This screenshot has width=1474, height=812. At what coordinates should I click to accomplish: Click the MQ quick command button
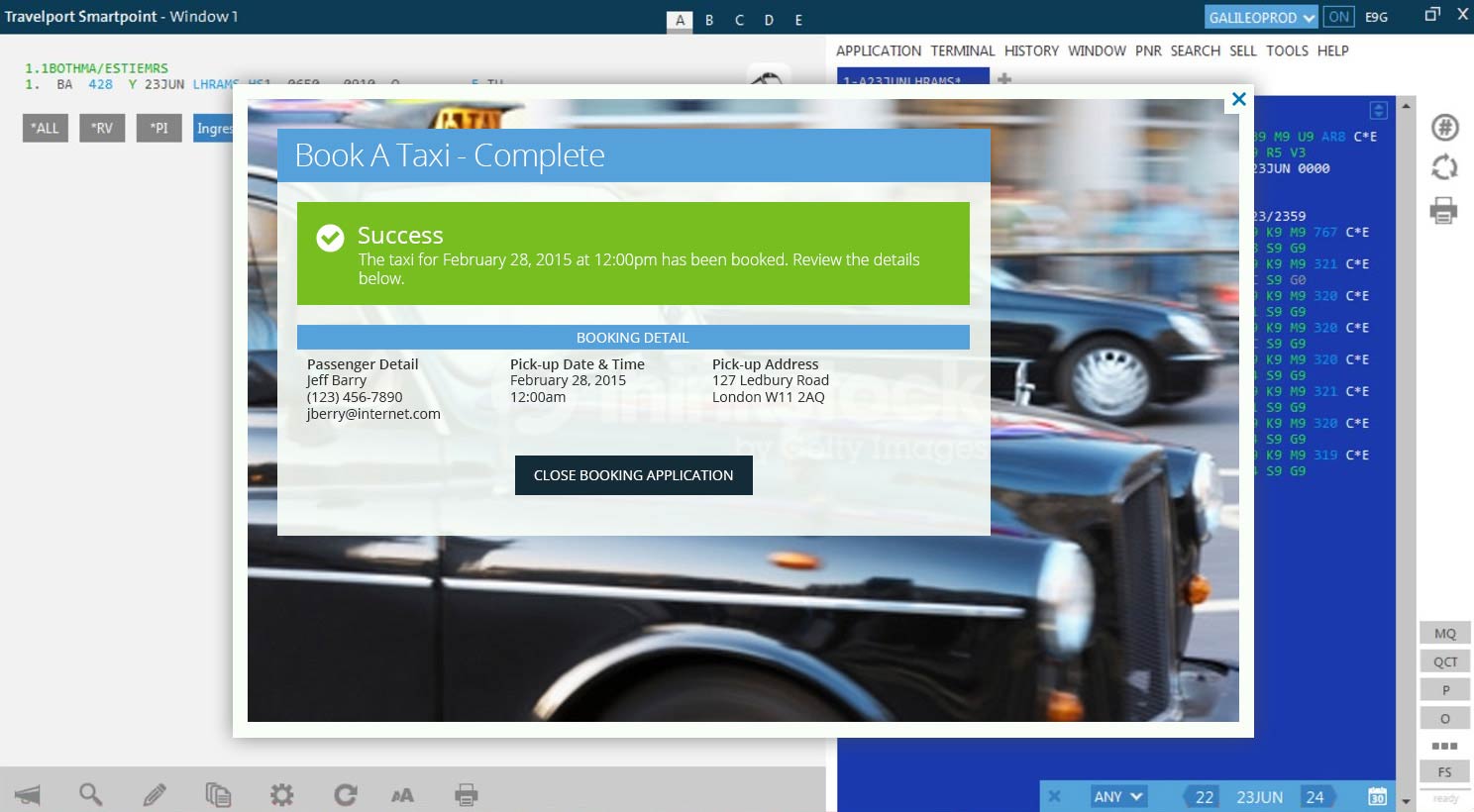pyautogui.click(x=1445, y=633)
